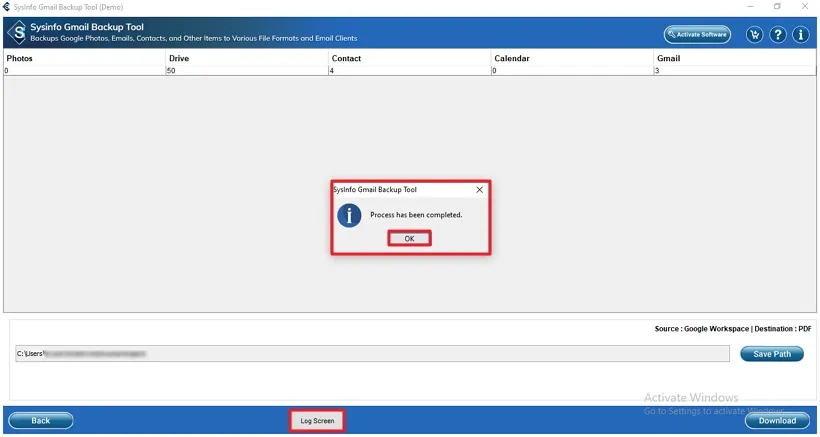
Task: Maximize the application window
Action: coord(777,7)
